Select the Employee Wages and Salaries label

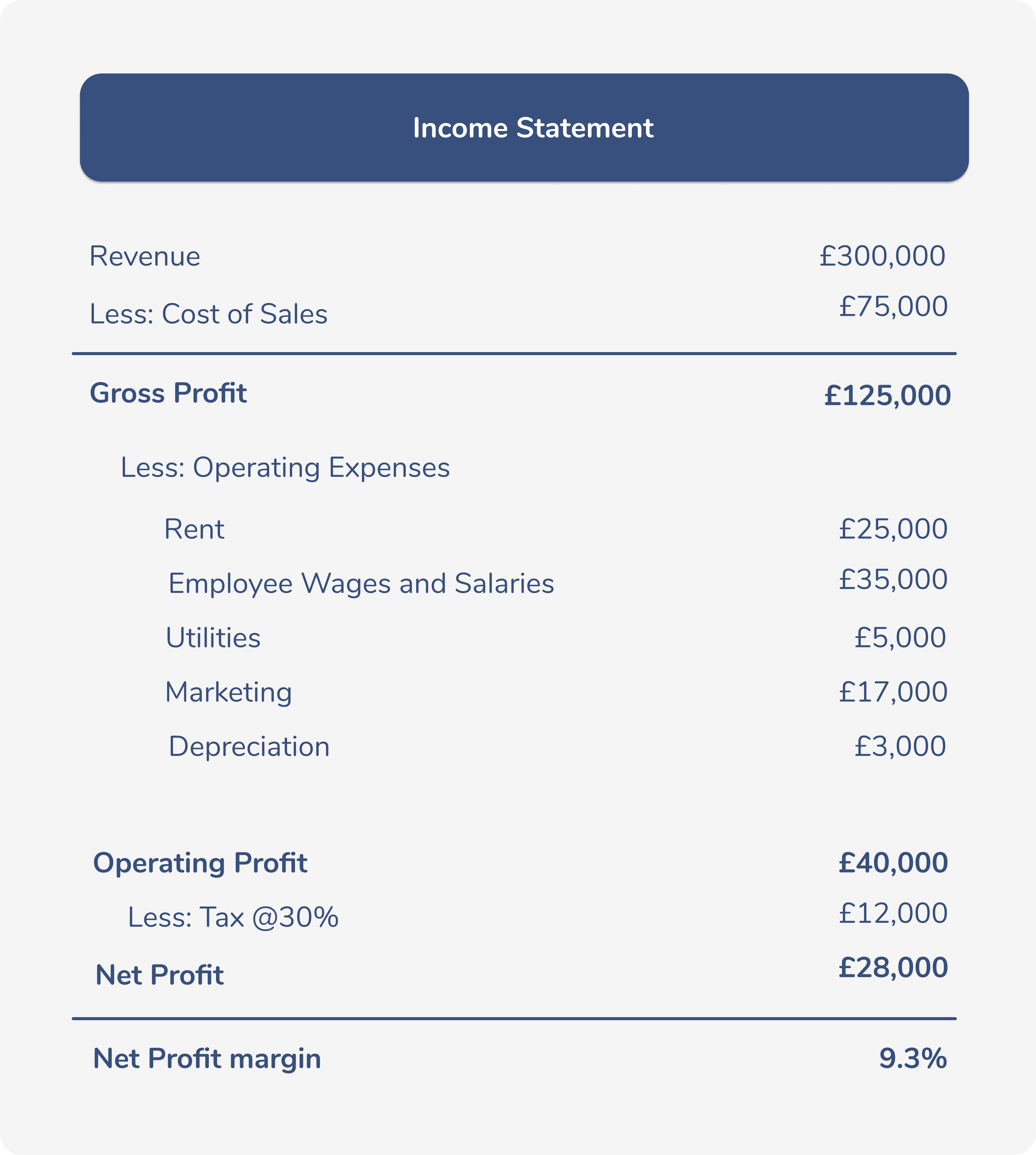(361, 584)
